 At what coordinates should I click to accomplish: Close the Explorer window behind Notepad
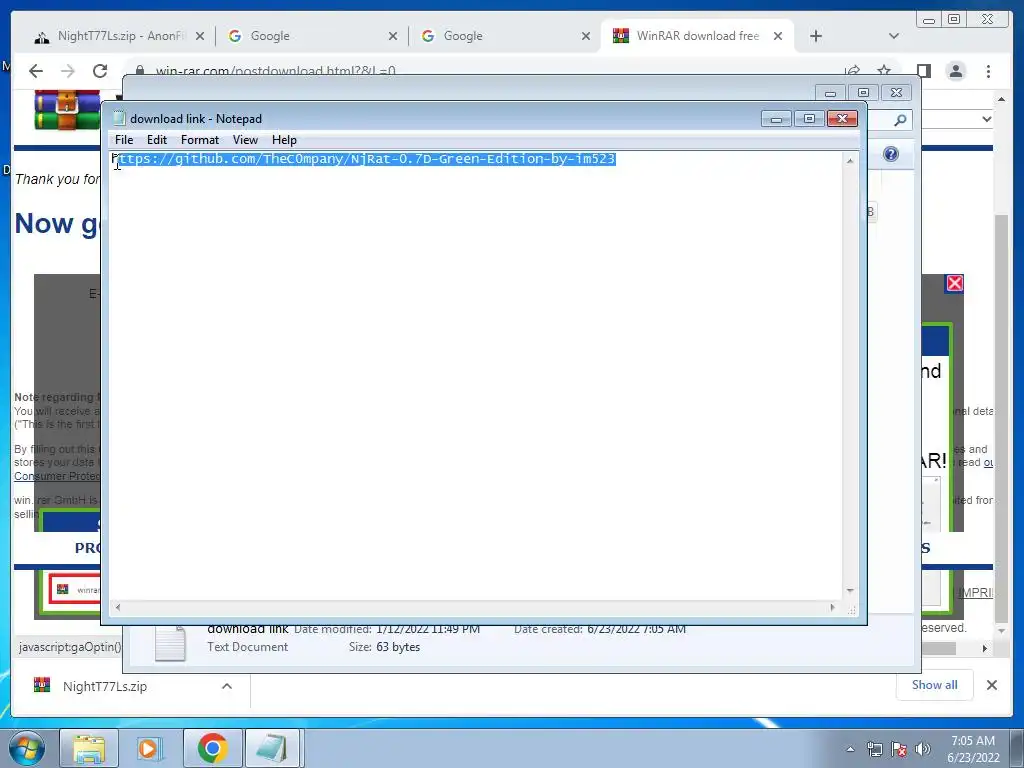[x=897, y=93]
